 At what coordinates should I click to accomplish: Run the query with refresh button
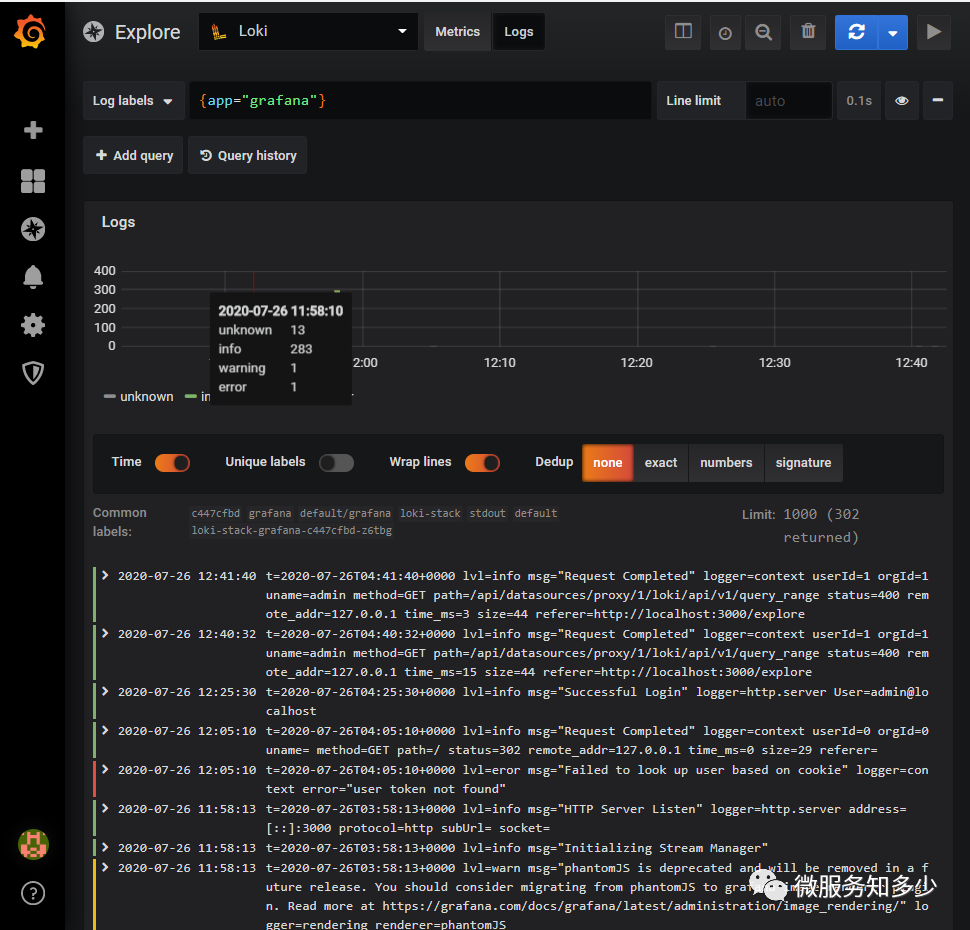(x=856, y=32)
